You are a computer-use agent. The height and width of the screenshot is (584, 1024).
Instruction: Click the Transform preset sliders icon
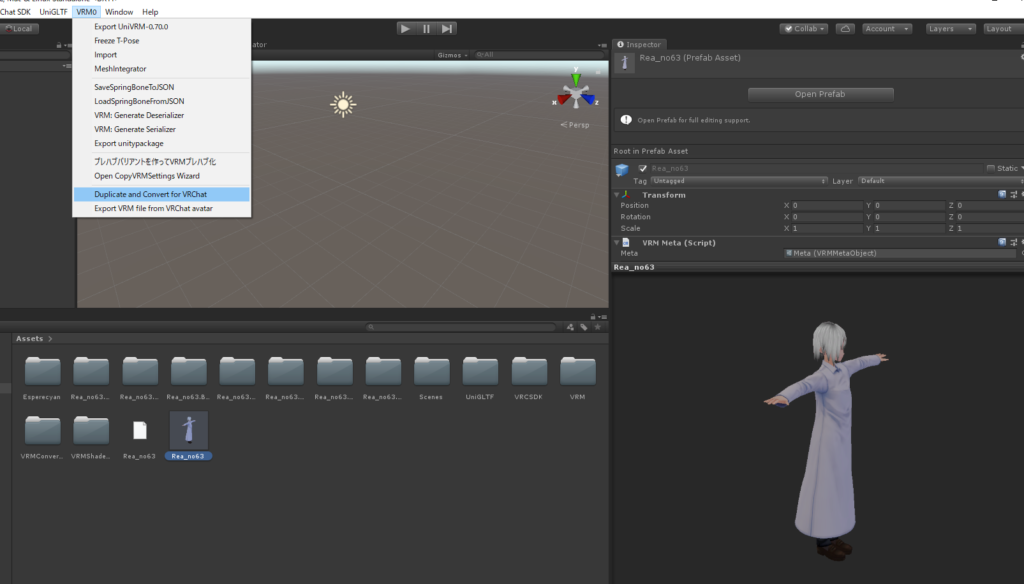click(x=1014, y=195)
